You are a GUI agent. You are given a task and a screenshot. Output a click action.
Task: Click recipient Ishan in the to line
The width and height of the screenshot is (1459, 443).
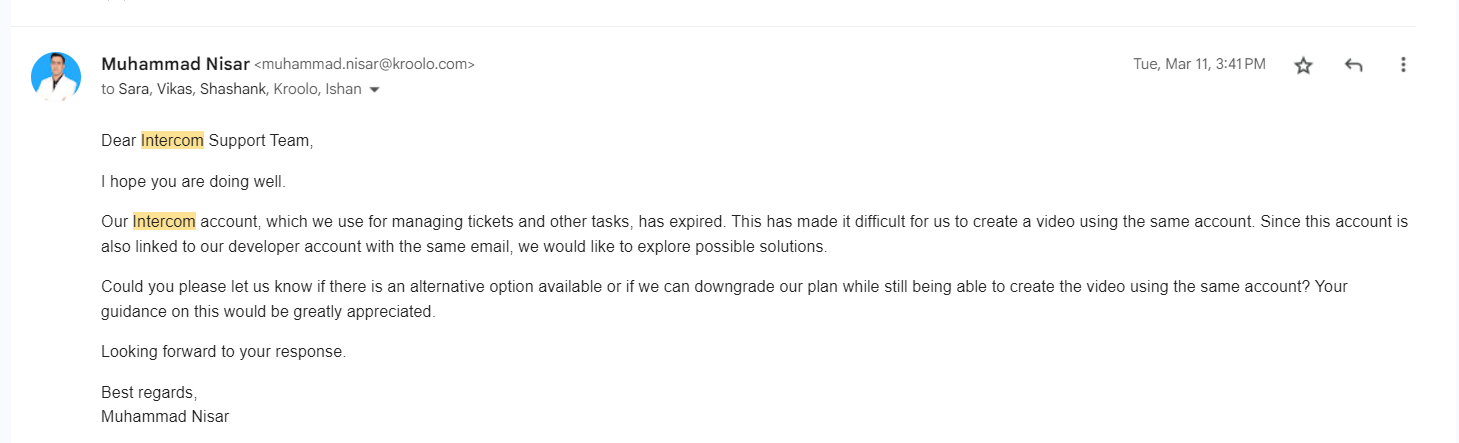344,89
